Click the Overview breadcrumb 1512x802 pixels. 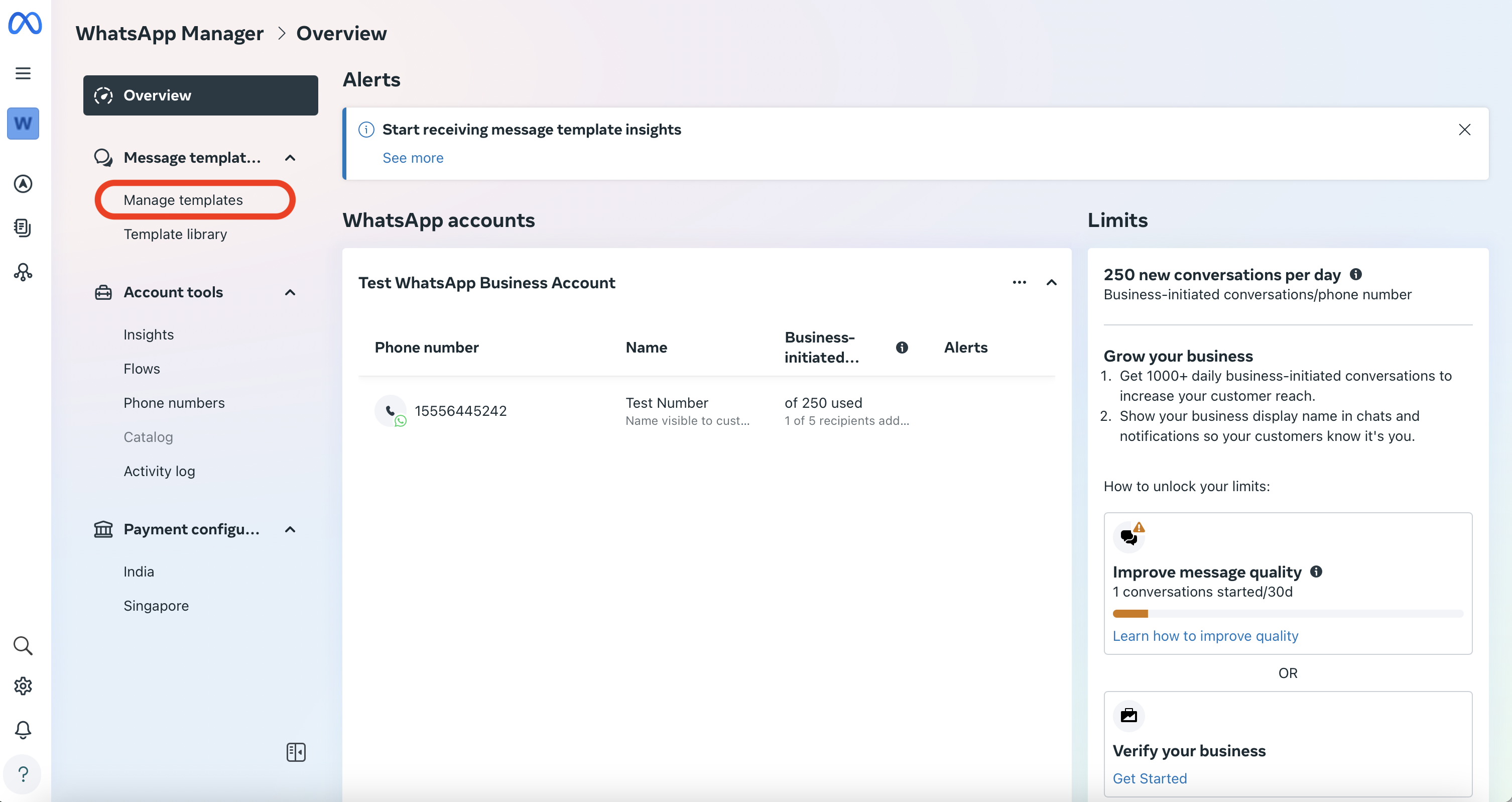pos(342,34)
